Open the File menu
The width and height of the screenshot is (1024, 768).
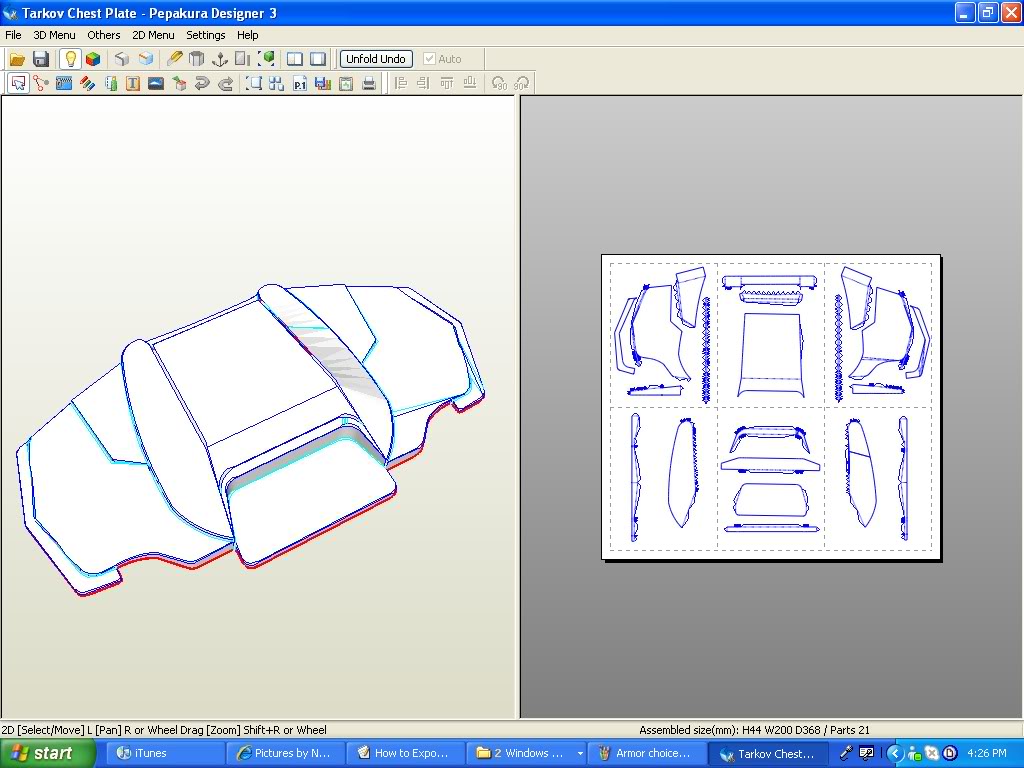click(13, 35)
